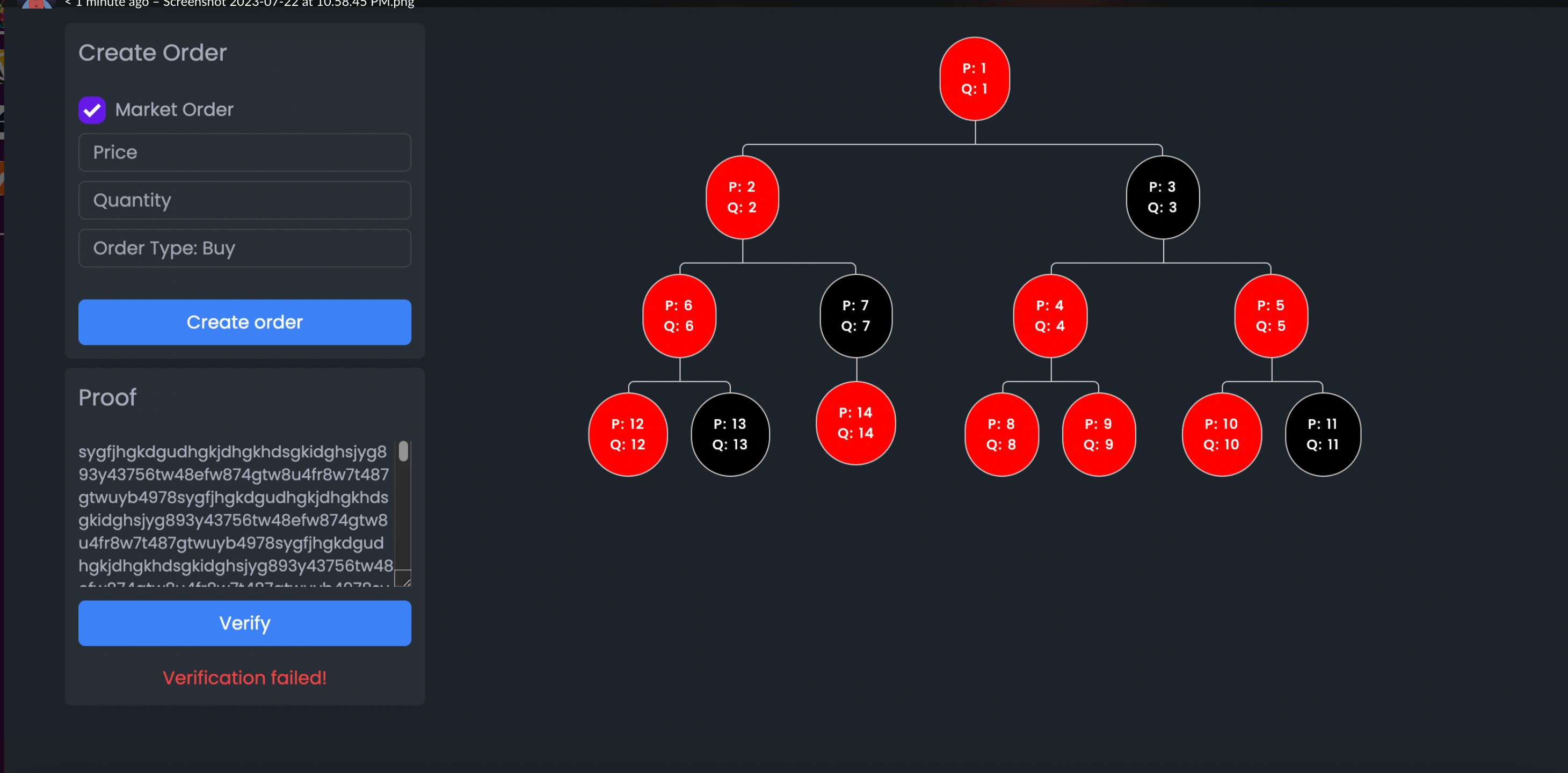
Task: Toggle the Market Order checkbox
Action: 92,109
